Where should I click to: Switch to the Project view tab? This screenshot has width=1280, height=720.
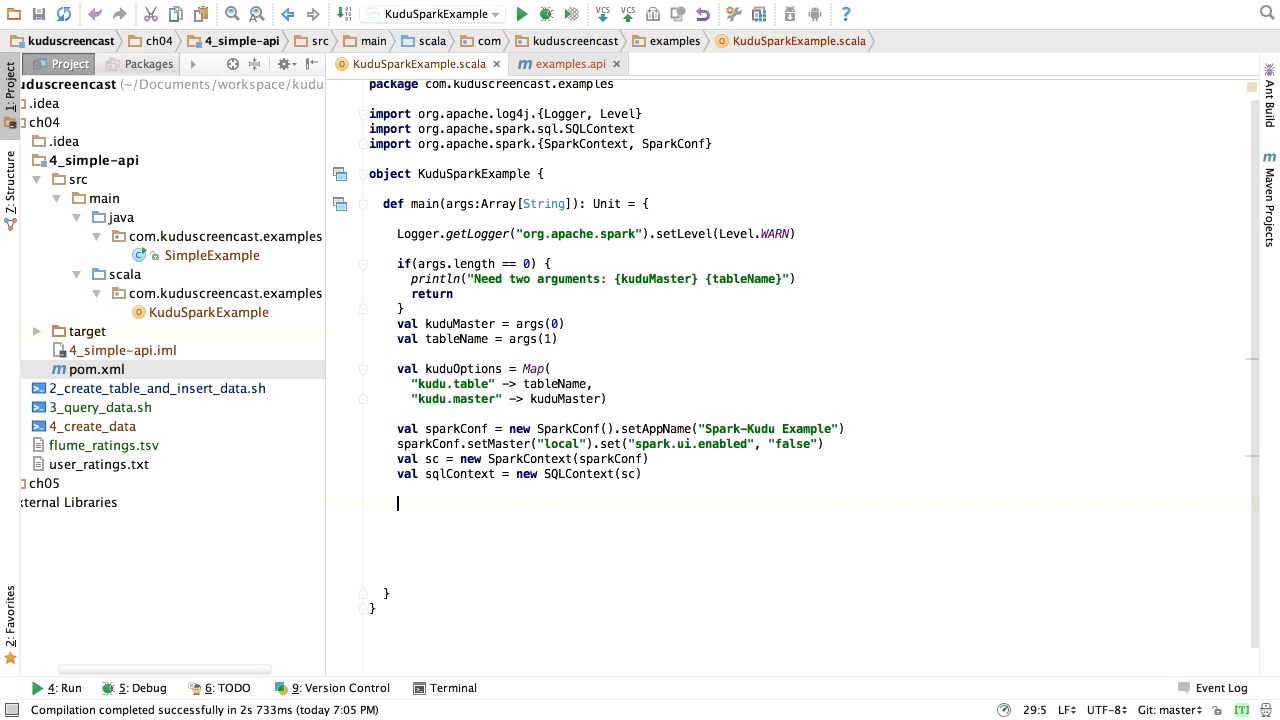pyautogui.click(x=61, y=64)
